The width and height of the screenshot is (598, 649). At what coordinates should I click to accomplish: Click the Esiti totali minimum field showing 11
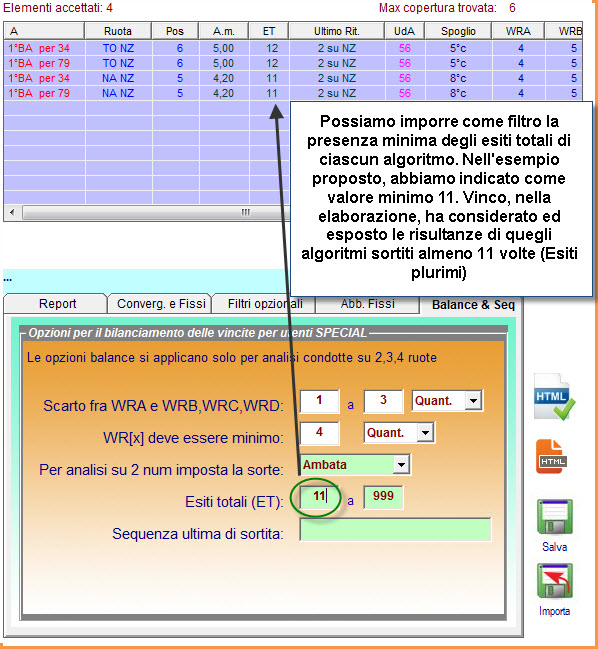(x=319, y=497)
